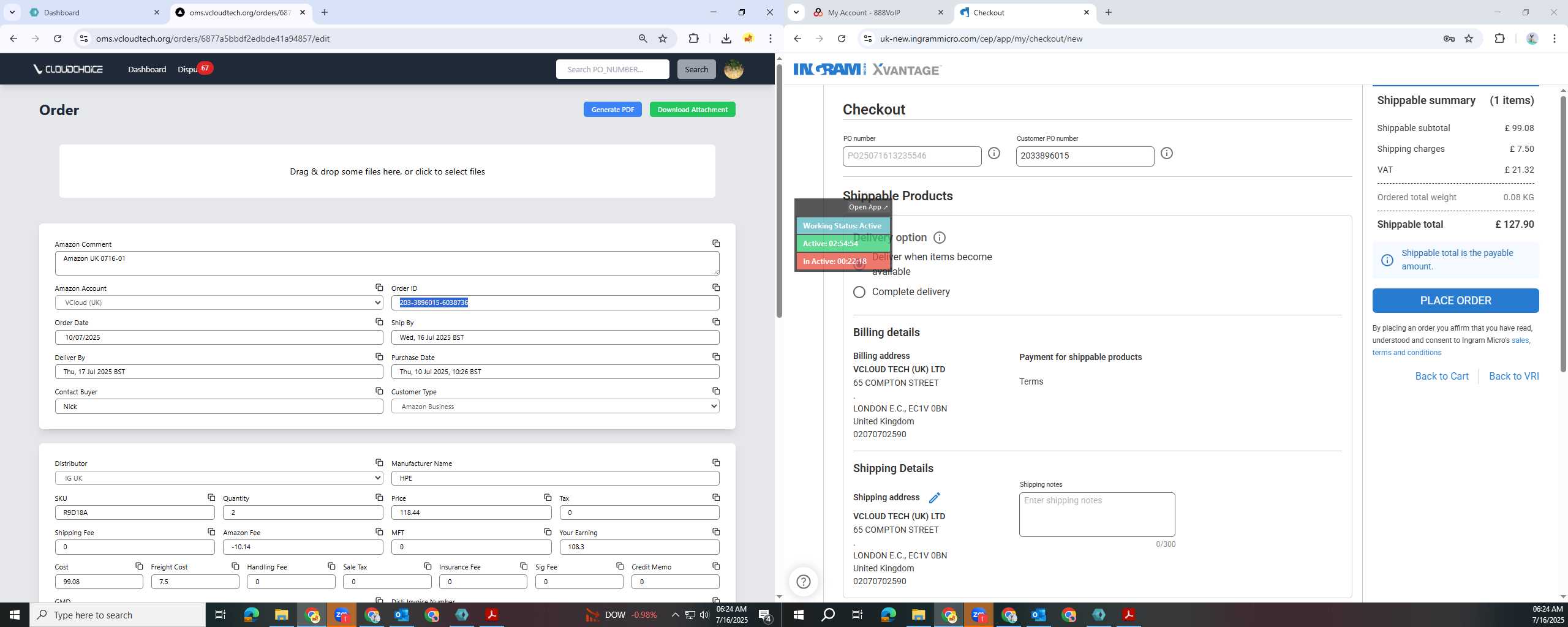Switch to My Account - 888VoIP tab
The height and width of the screenshot is (627, 1568).
tap(878, 12)
